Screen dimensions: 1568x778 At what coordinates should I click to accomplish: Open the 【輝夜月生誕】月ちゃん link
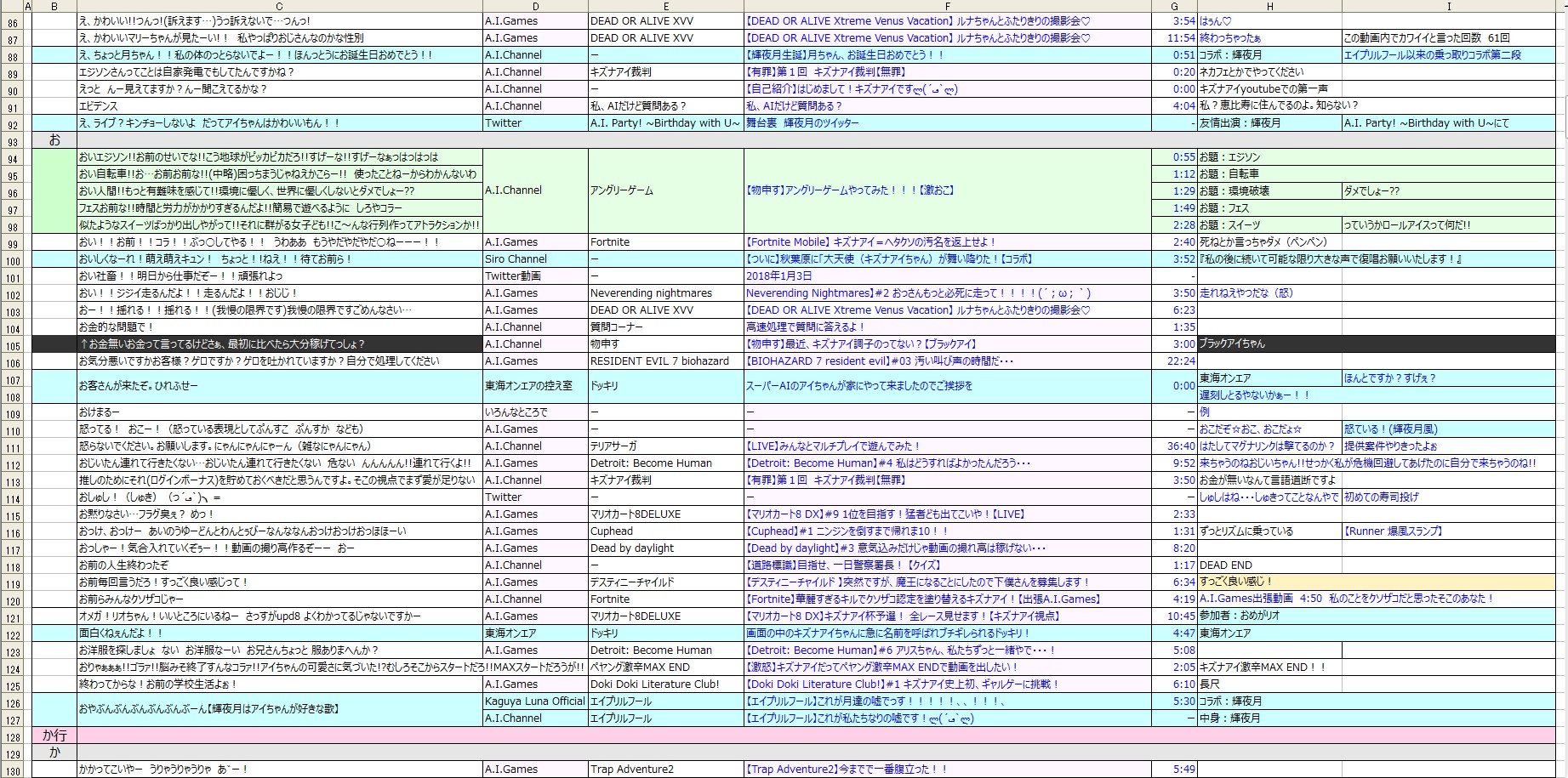click(x=845, y=55)
